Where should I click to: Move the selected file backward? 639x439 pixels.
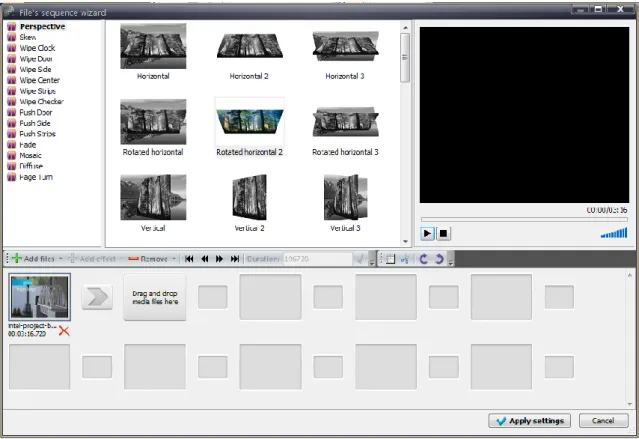205,259
